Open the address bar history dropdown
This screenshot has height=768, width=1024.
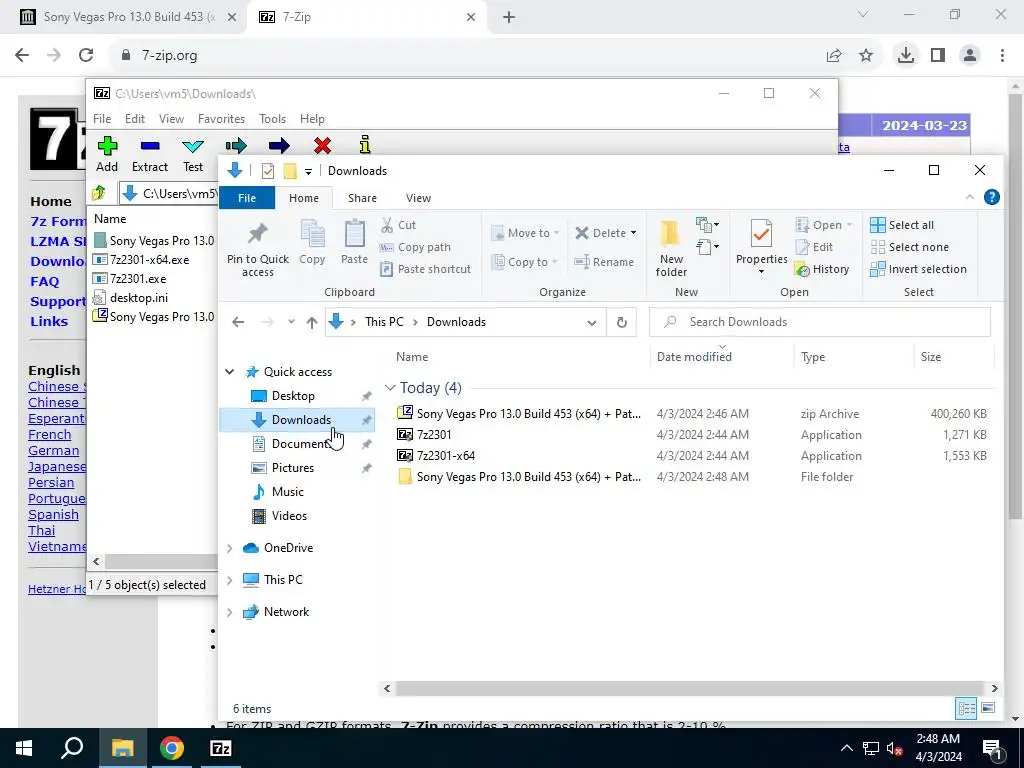[592, 322]
